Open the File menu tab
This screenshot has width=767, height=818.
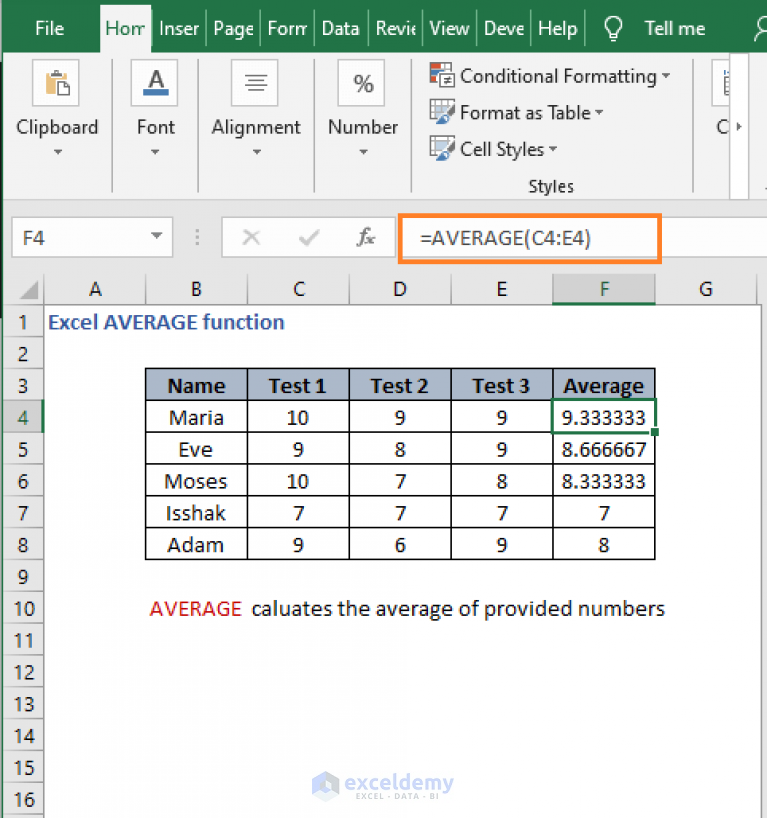coord(49,28)
